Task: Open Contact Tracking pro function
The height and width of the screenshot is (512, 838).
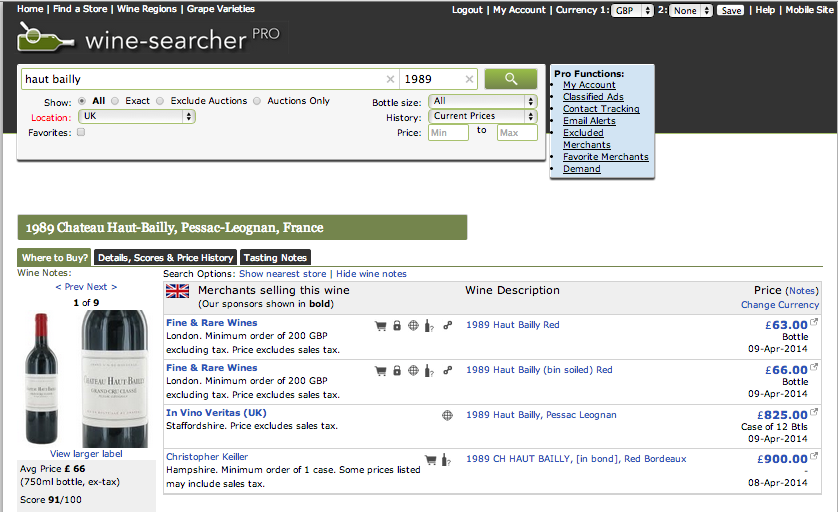Action: (x=601, y=108)
